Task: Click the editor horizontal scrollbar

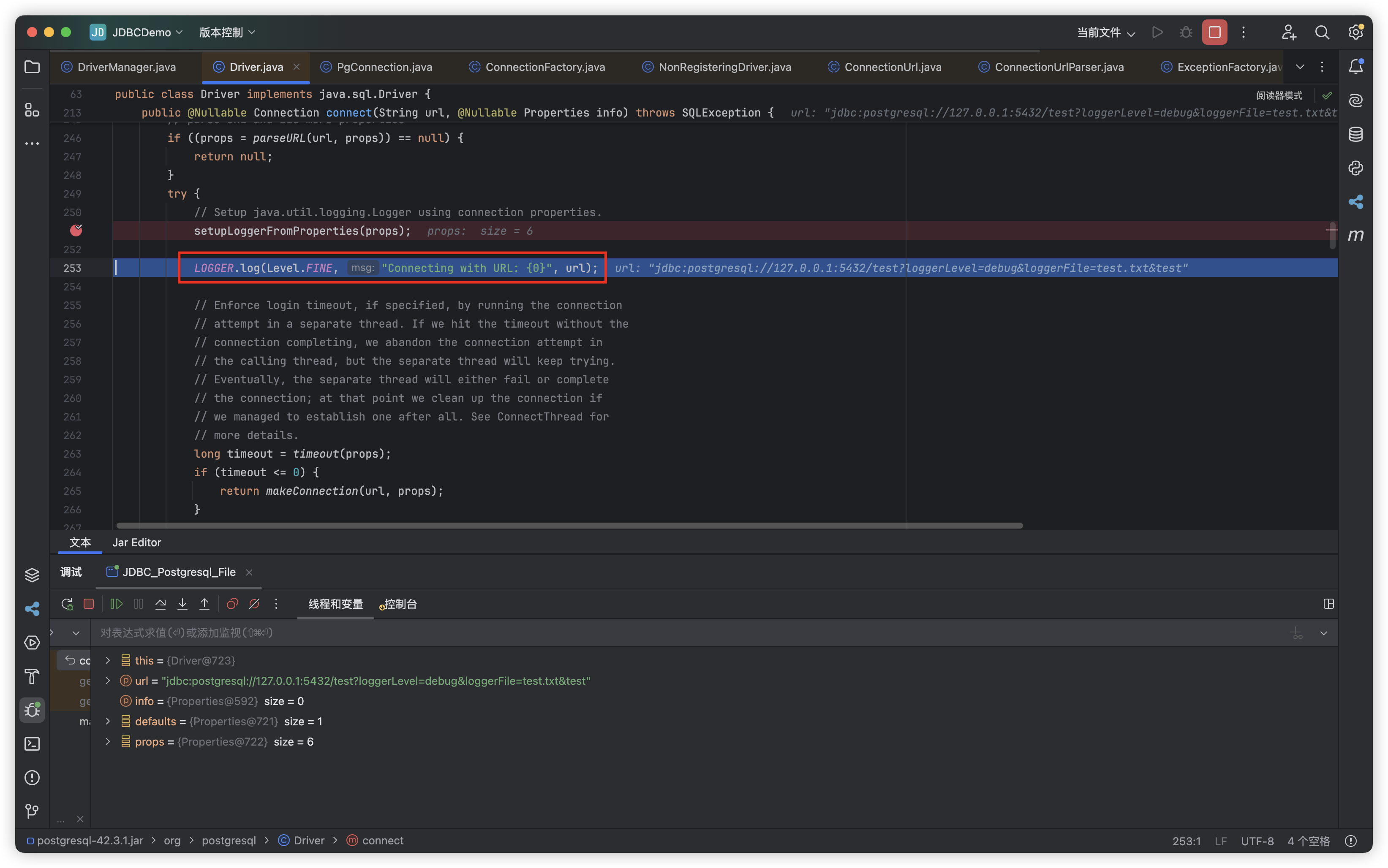Action: pyautogui.click(x=570, y=525)
